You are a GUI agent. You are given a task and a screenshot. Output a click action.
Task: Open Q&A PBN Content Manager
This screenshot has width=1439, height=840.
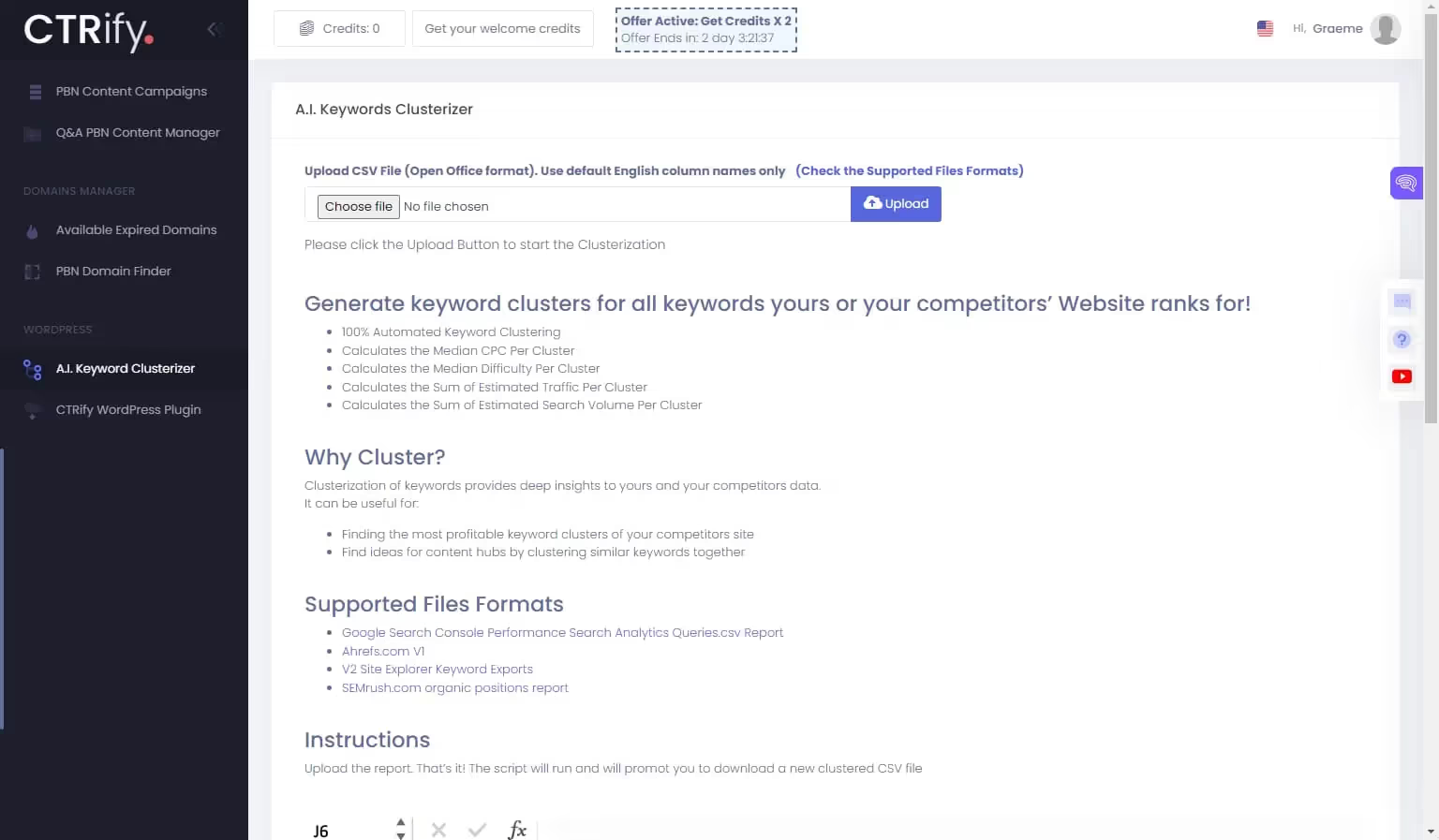138,132
